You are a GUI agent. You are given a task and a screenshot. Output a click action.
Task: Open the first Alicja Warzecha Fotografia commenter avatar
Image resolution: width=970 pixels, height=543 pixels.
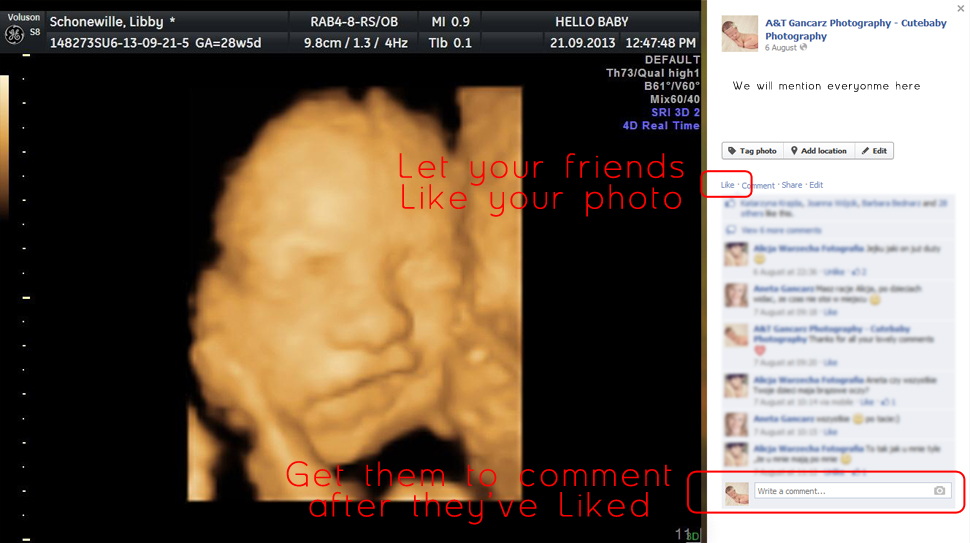[x=736, y=254]
